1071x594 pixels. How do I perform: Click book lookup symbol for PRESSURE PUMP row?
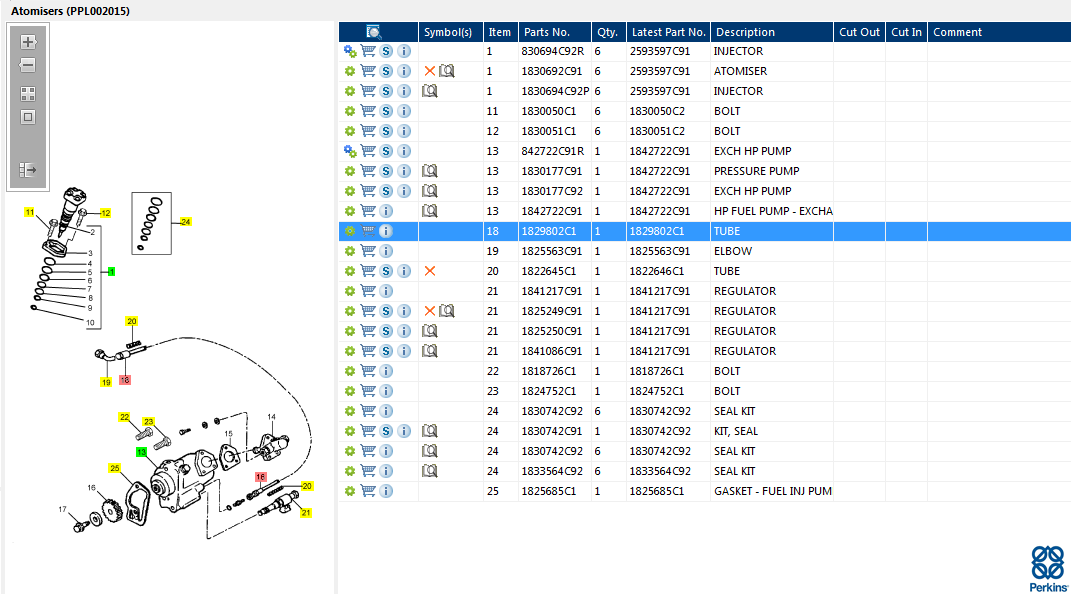tap(430, 171)
